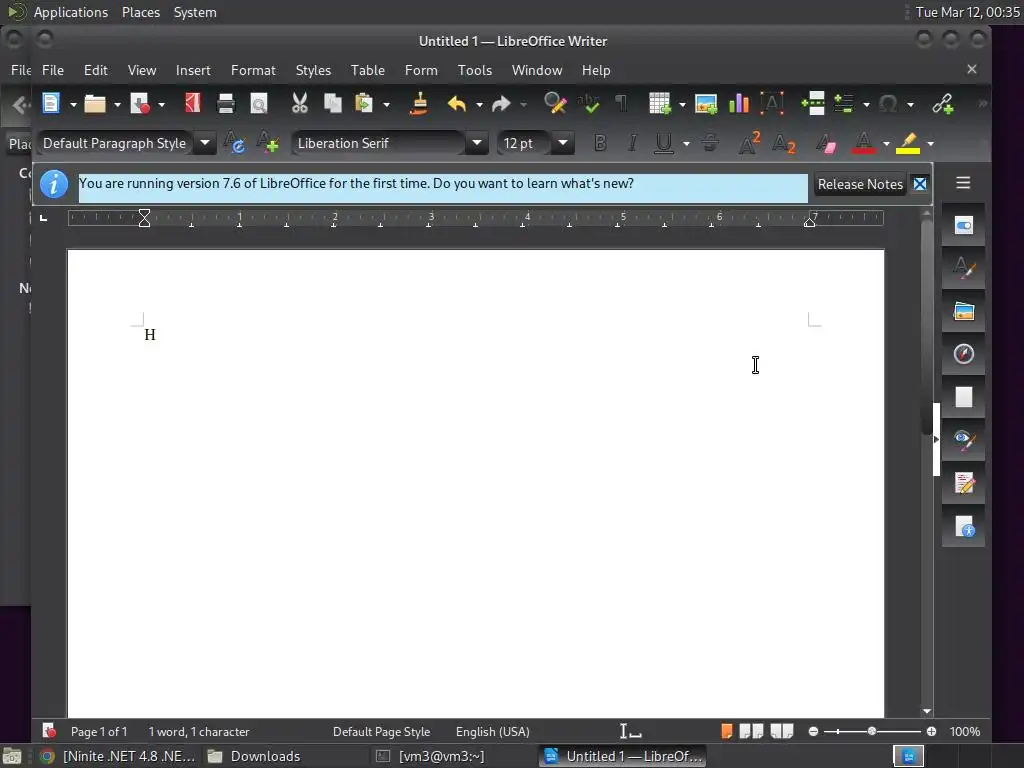Screen dimensions: 1024x768
Task: Click zoom in plus button
Action: click(x=931, y=731)
